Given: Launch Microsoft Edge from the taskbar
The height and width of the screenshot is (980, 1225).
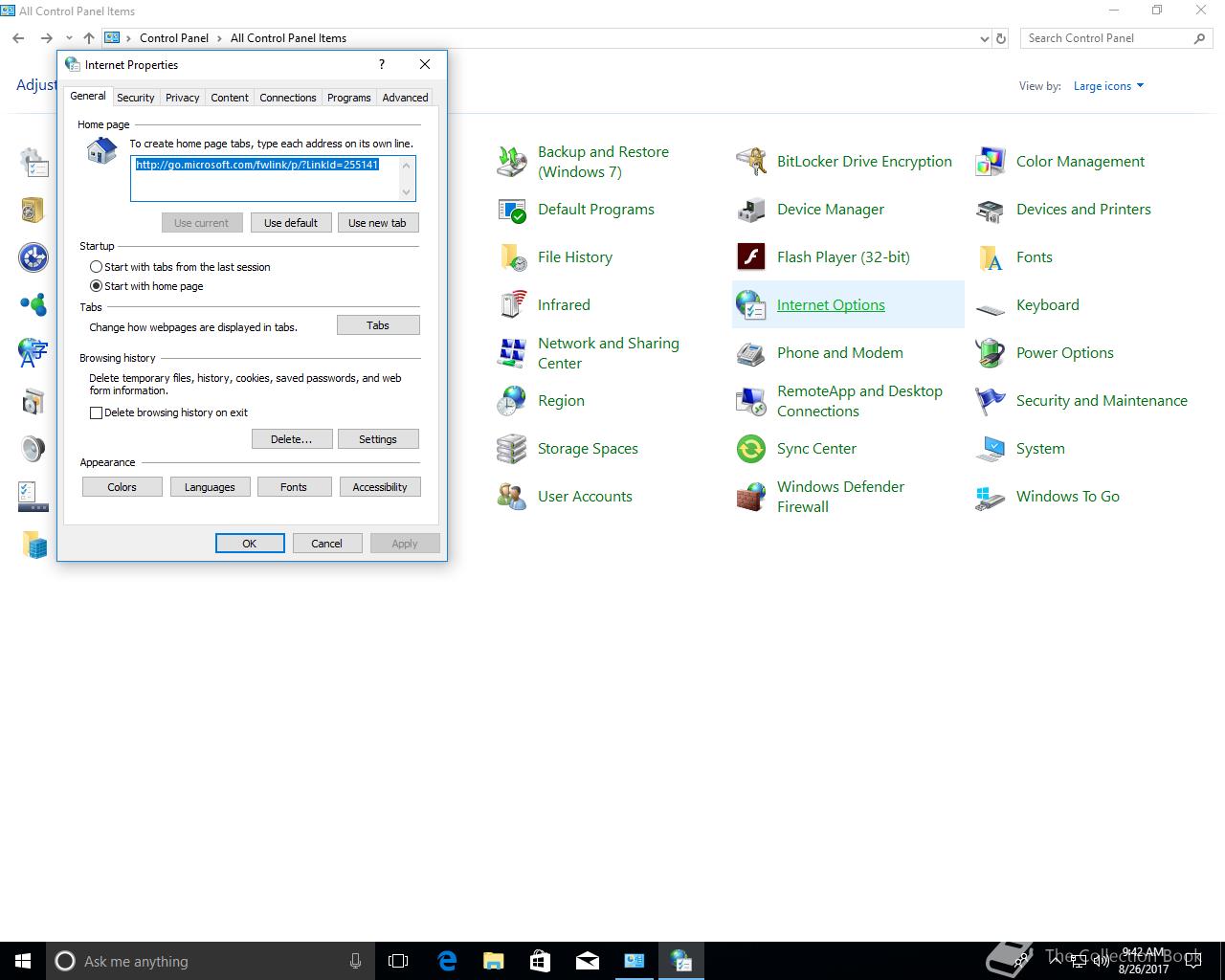Looking at the screenshot, I should [x=447, y=961].
